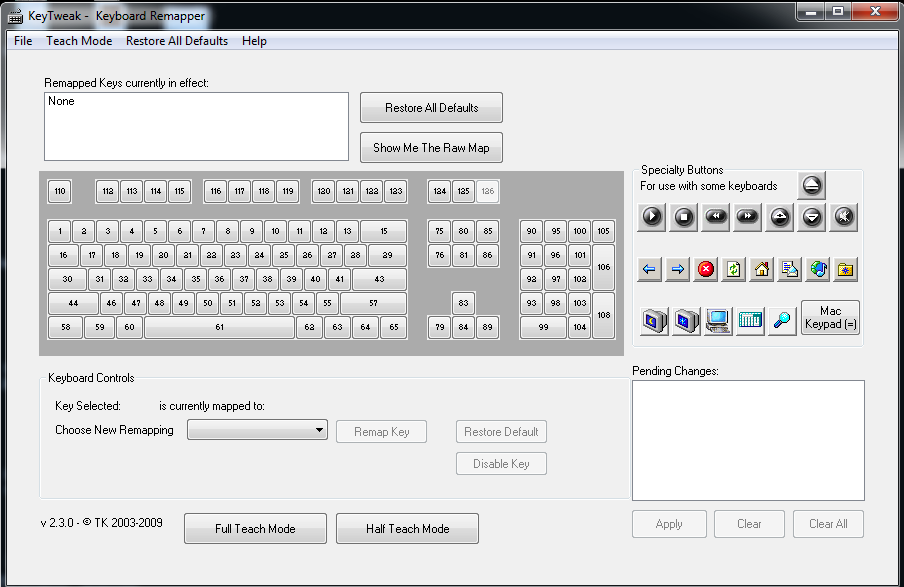Select keyboard key 112
Viewport: 904px width, 587px height.
pos(108,191)
